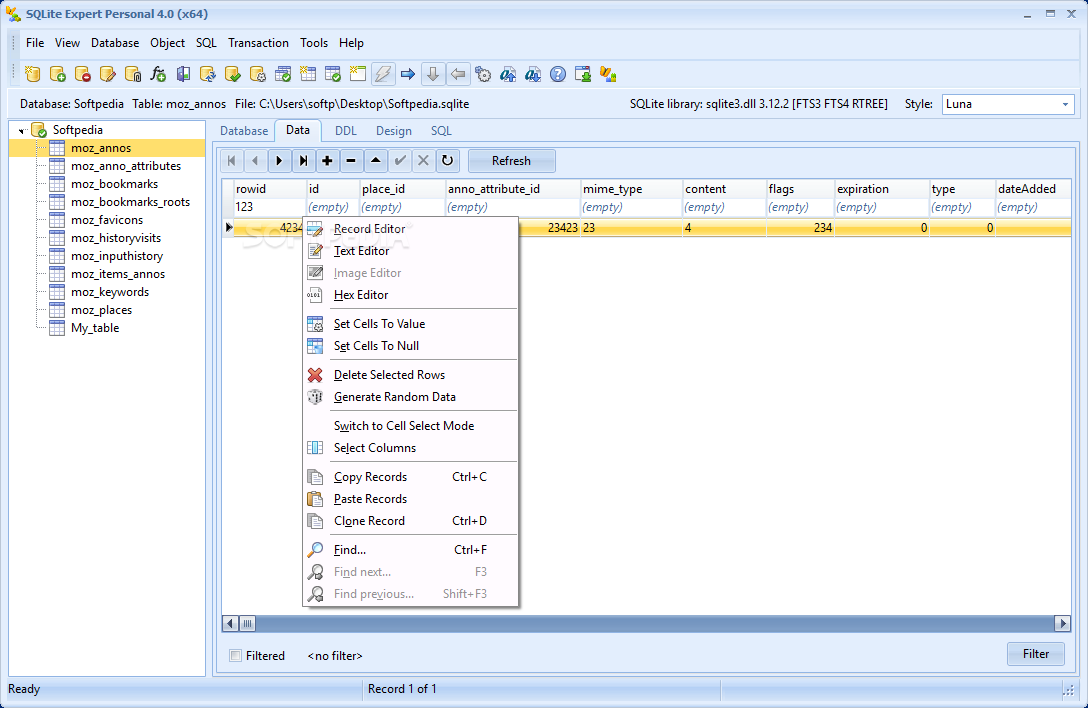
Task: Choose Hex Editor from context menu
Action: pyautogui.click(x=411, y=295)
